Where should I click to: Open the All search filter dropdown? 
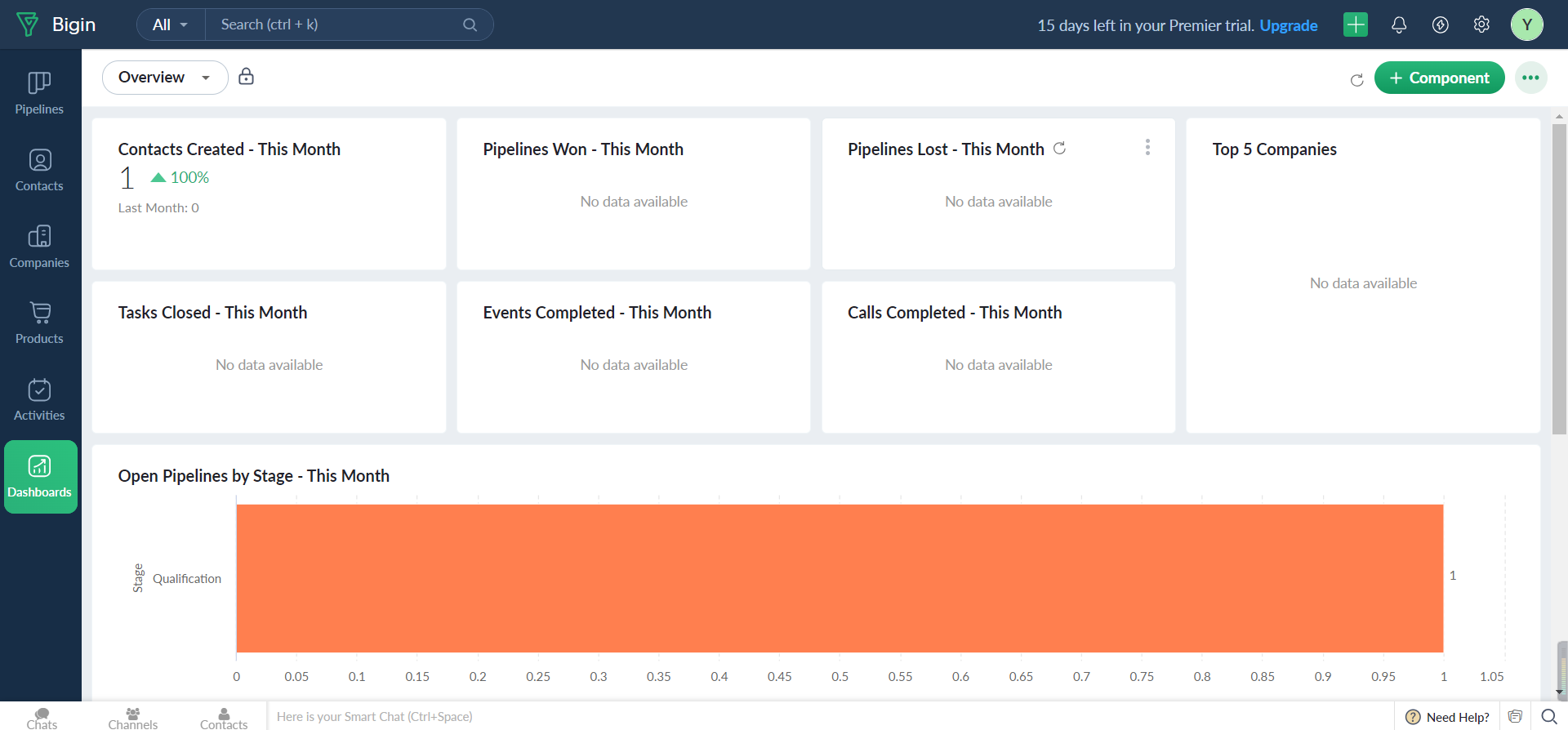(x=170, y=25)
